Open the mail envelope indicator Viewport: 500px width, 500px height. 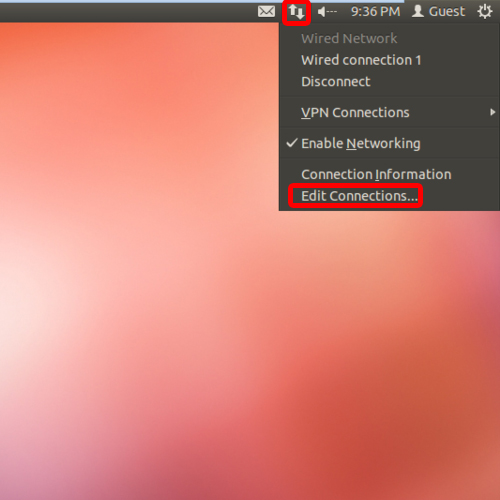266,12
